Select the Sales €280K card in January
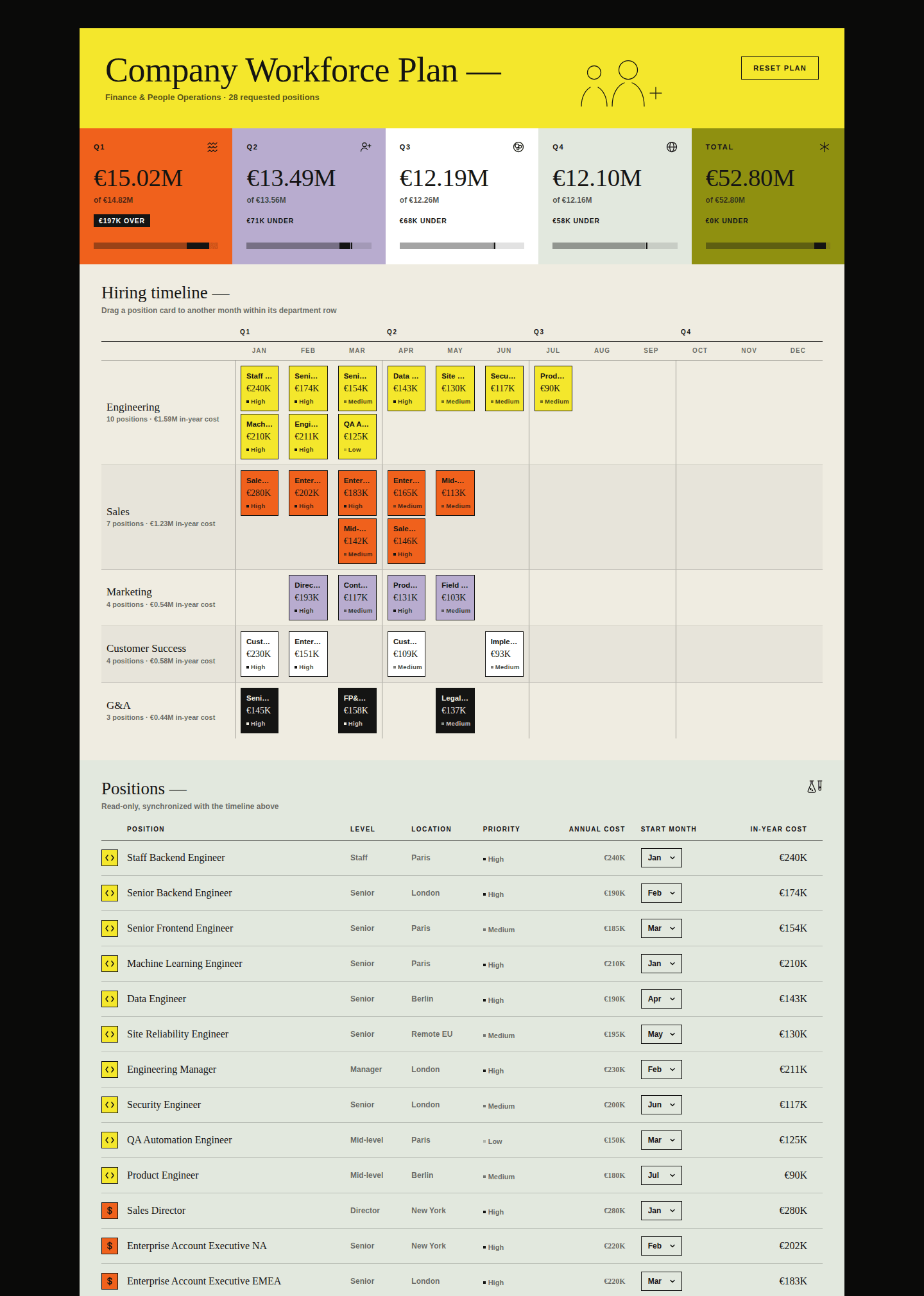The image size is (924, 1296). click(x=259, y=493)
